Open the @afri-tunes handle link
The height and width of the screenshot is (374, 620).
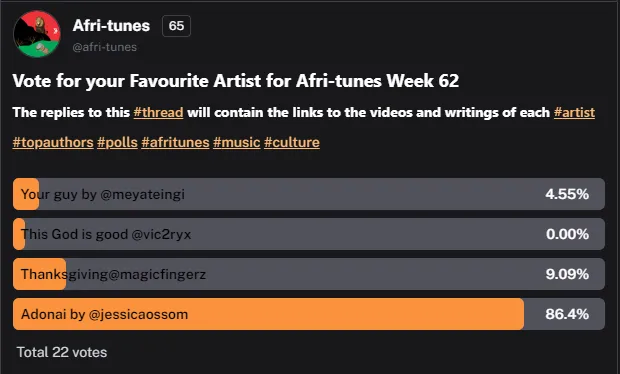tap(104, 47)
